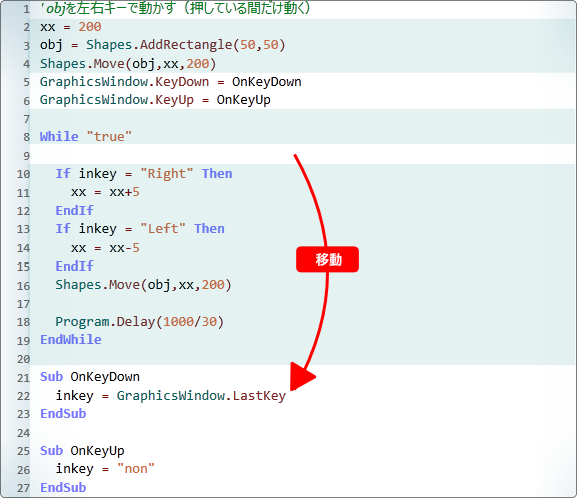The image size is (577, 498).
Task: Click "Sub OnKeyDown" declaration
Action: coord(90,377)
